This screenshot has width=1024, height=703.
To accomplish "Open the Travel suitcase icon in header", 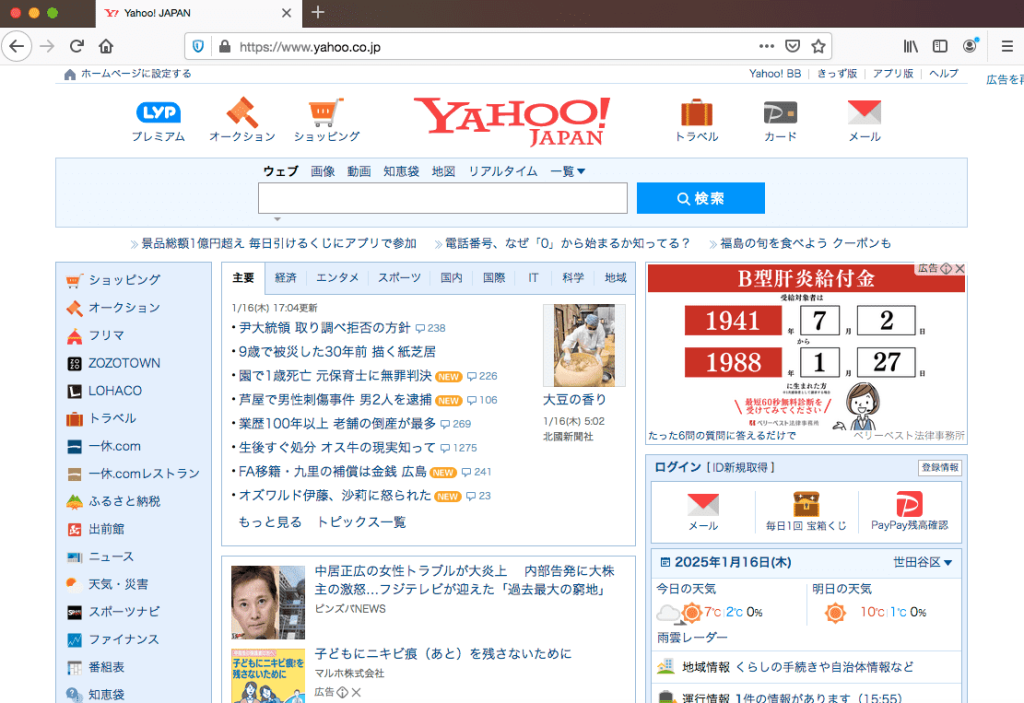I will tap(696, 112).
